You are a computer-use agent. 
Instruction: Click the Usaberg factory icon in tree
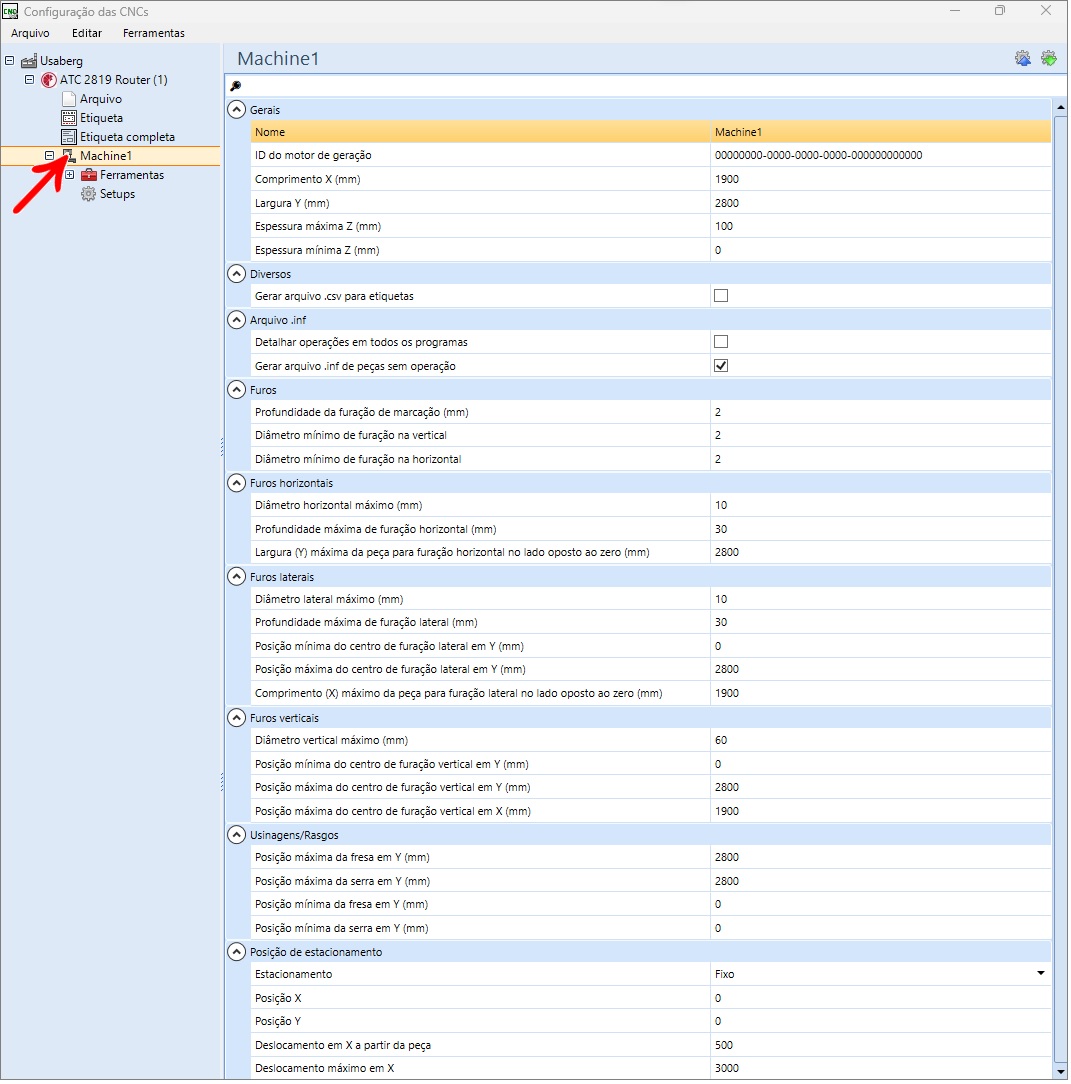click(29, 61)
